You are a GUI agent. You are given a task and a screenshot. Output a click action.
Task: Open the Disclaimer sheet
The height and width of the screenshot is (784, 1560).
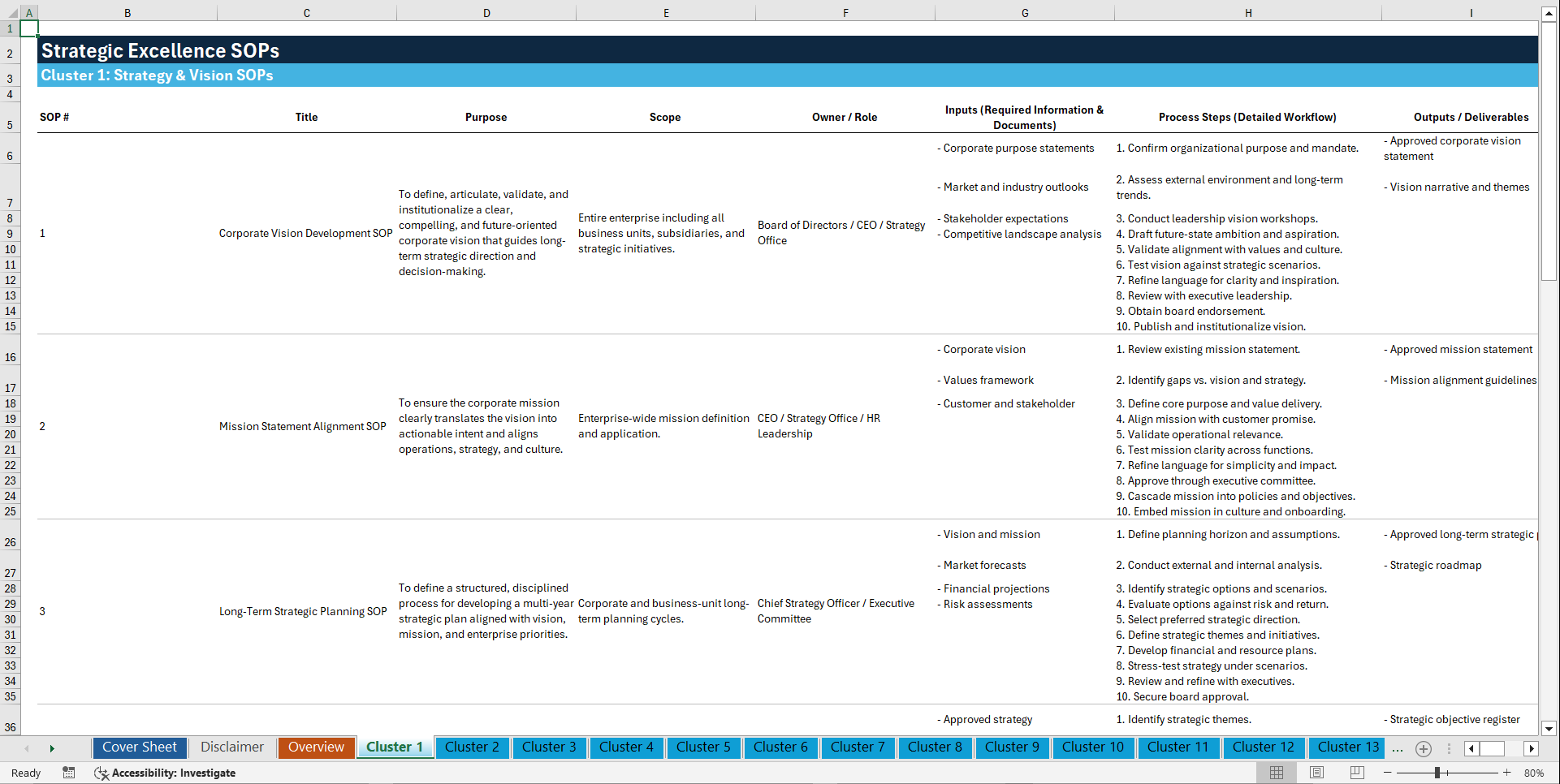231,747
